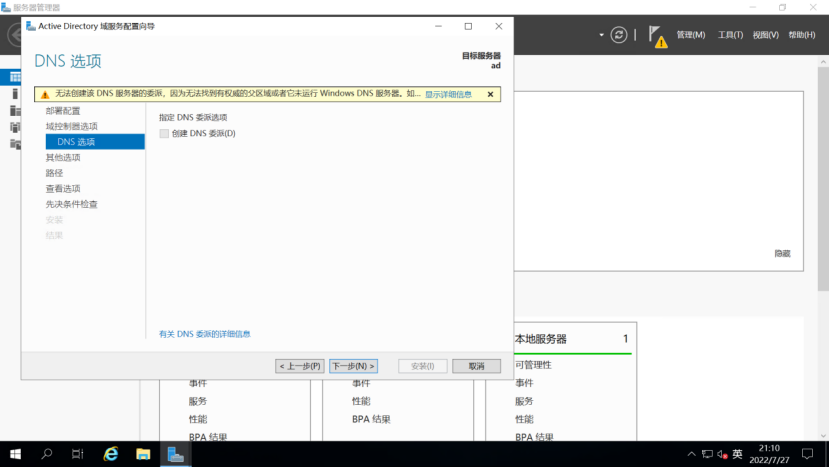Click the warning triangle icon in banner

tap(45, 94)
